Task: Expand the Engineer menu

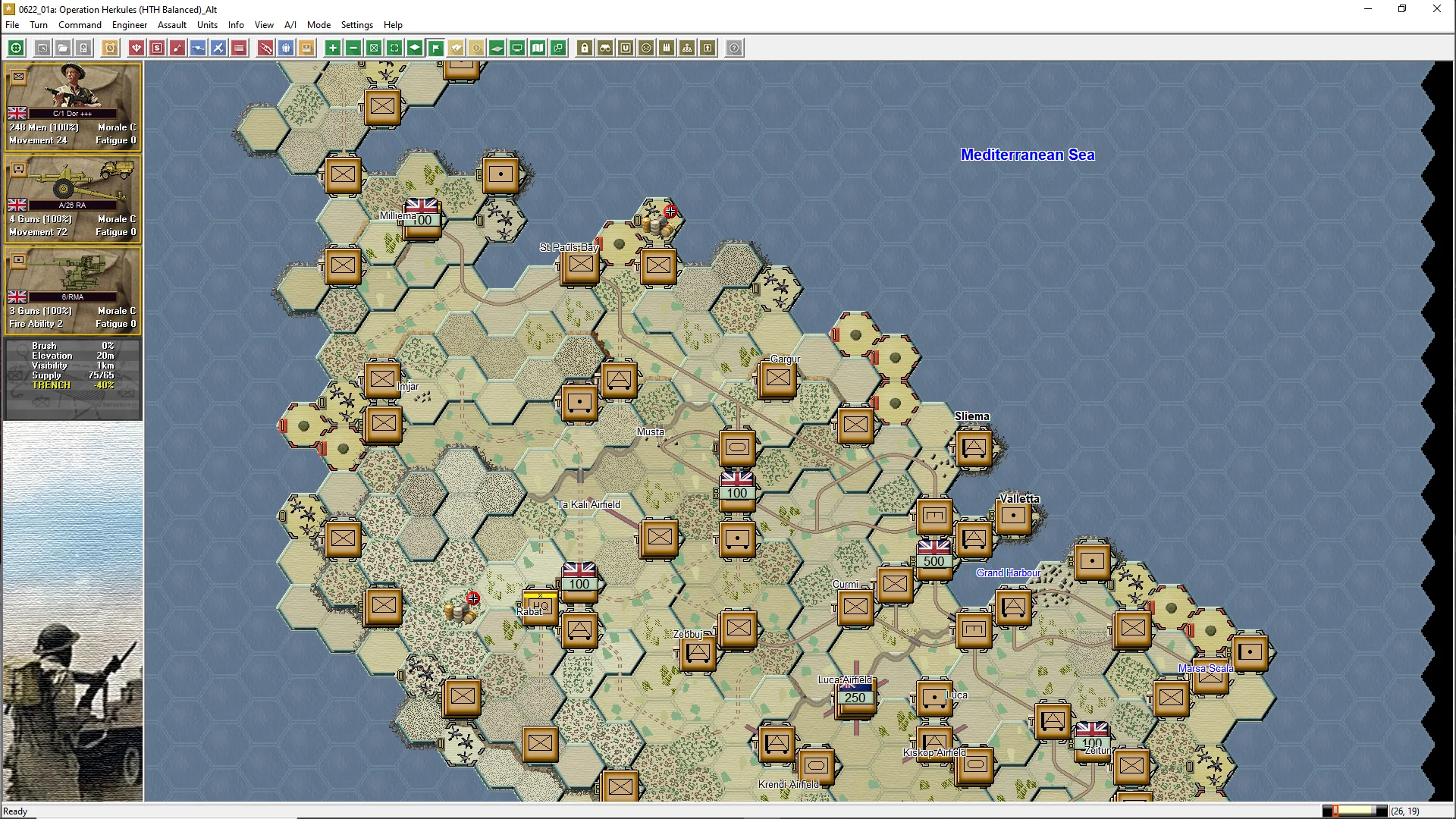Action: click(x=129, y=24)
